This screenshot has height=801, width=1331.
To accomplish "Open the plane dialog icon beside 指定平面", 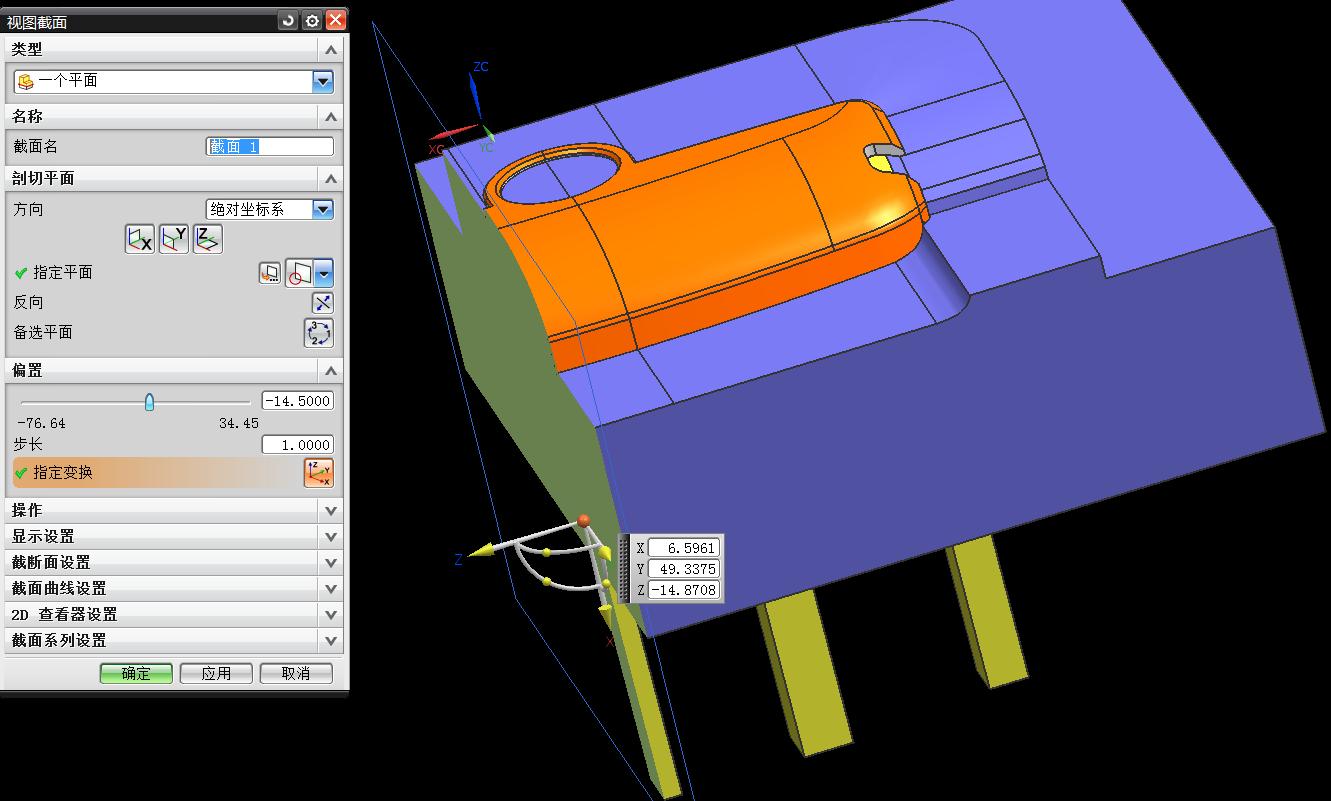I will pos(270,273).
